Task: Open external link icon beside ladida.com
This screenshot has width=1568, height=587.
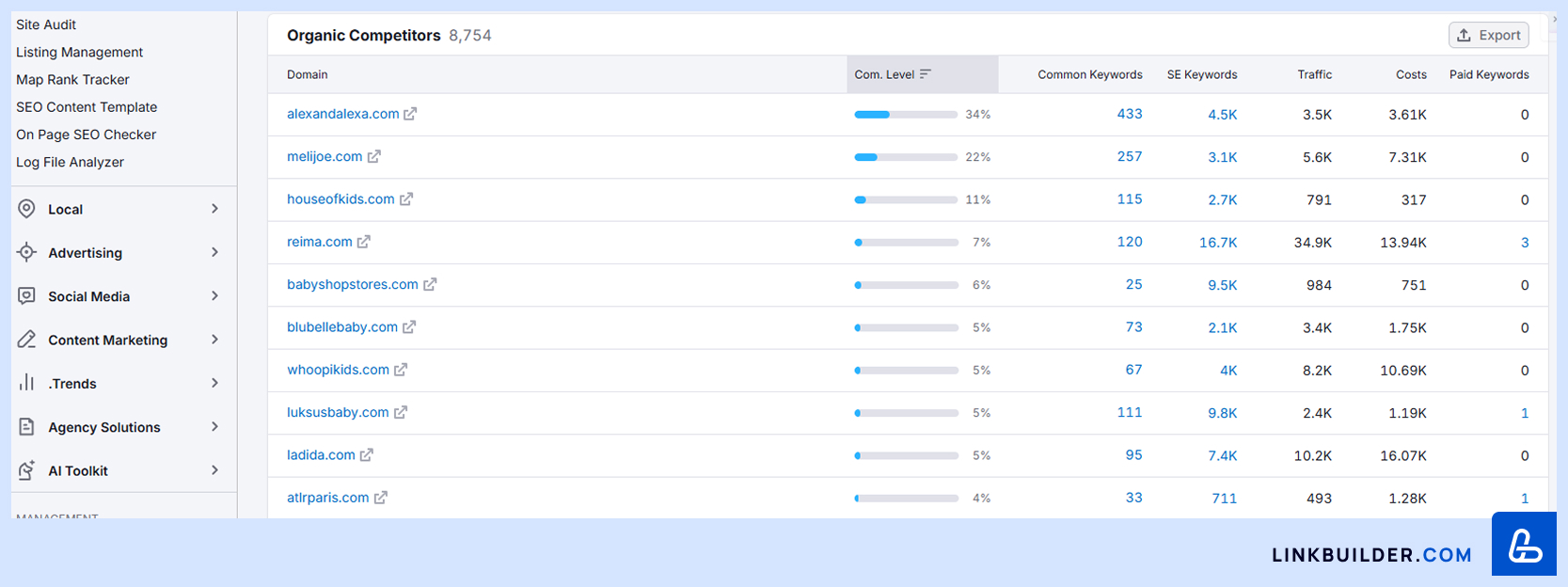Action: pyautogui.click(x=367, y=455)
